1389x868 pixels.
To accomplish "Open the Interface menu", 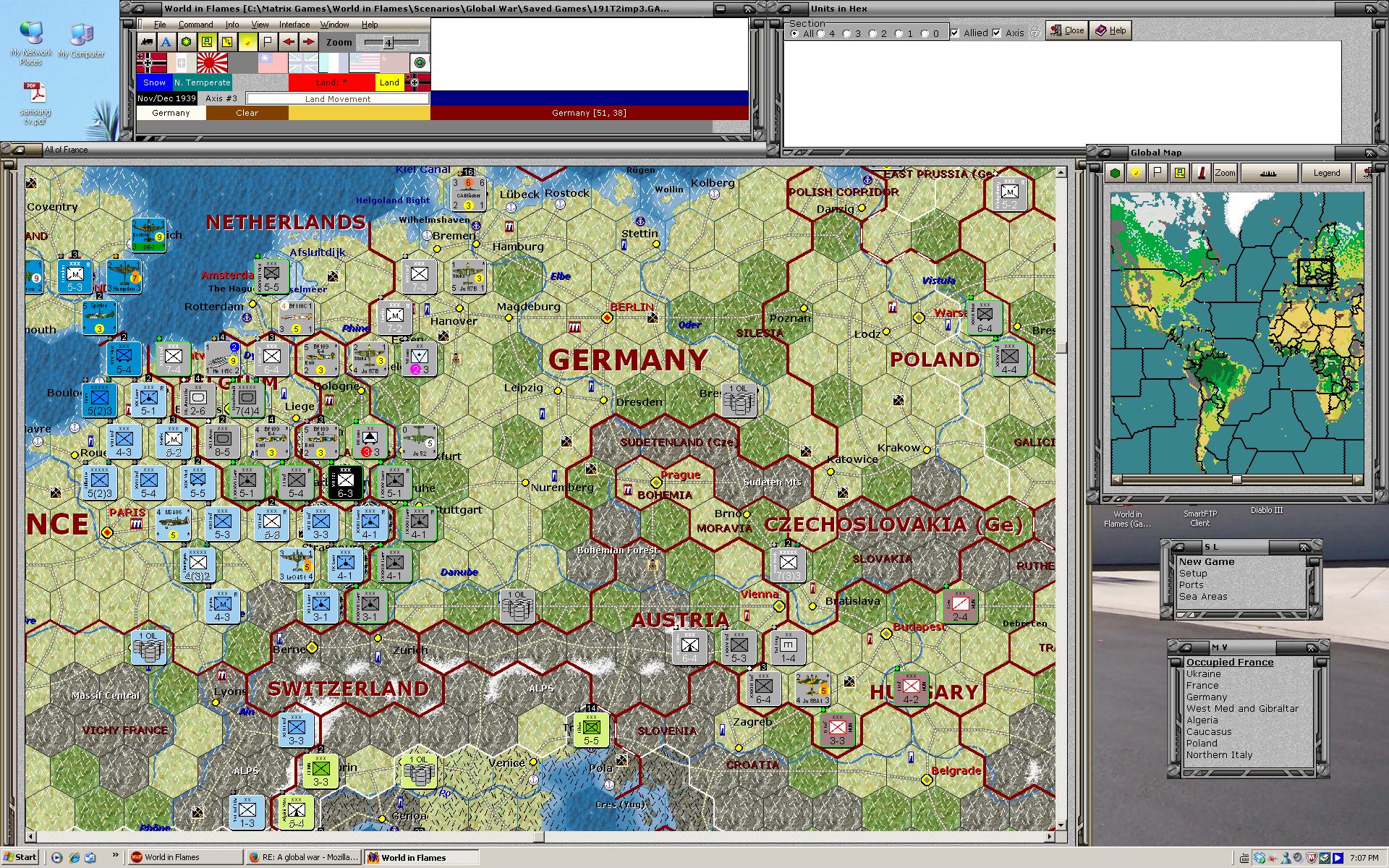I will coord(294,25).
